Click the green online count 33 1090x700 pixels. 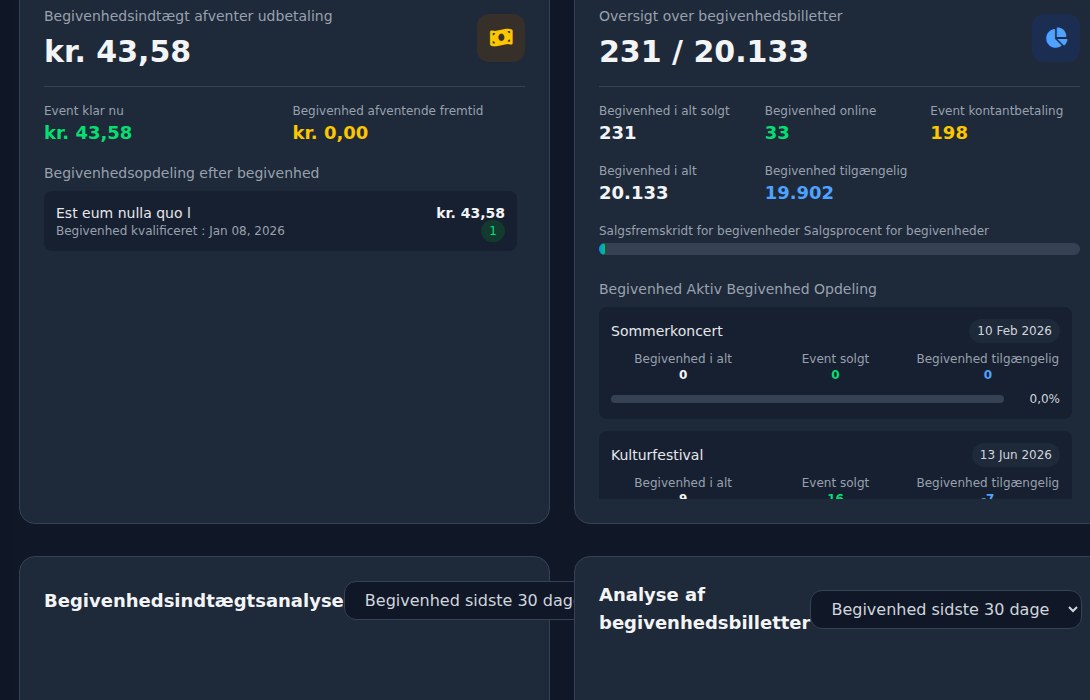click(x=776, y=133)
